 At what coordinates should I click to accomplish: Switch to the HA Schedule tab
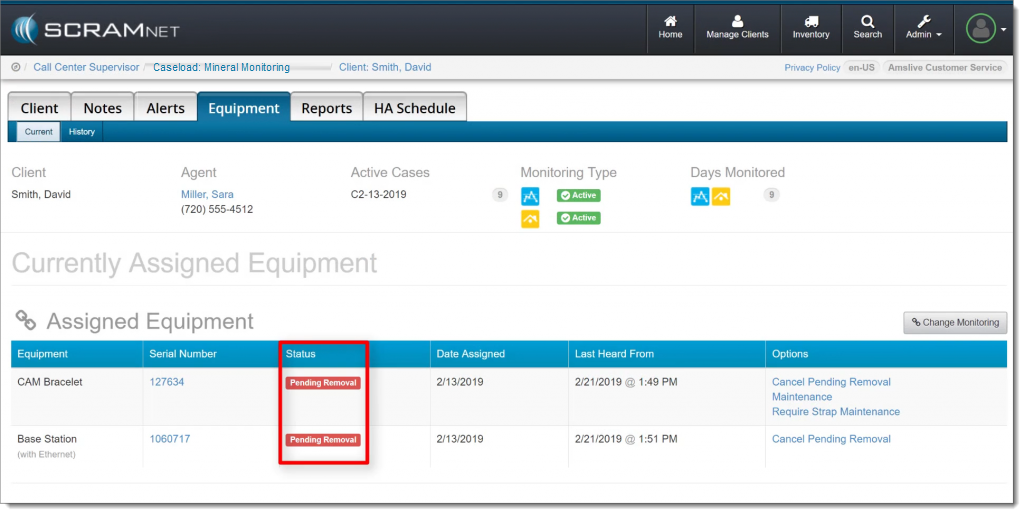pyautogui.click(x=414, y=108)
